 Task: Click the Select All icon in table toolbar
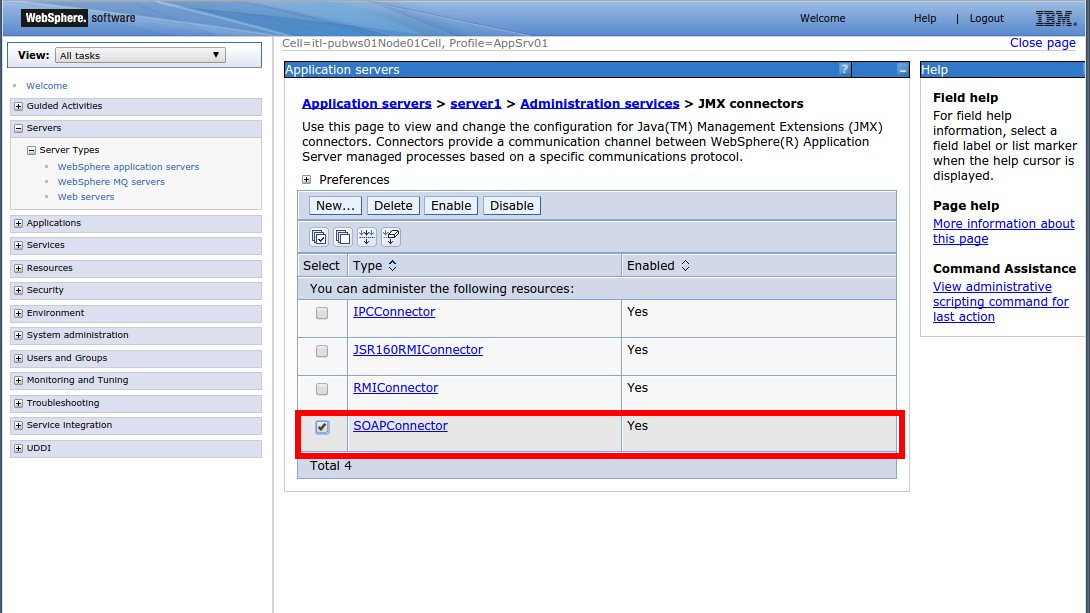[x=319, y=237]
